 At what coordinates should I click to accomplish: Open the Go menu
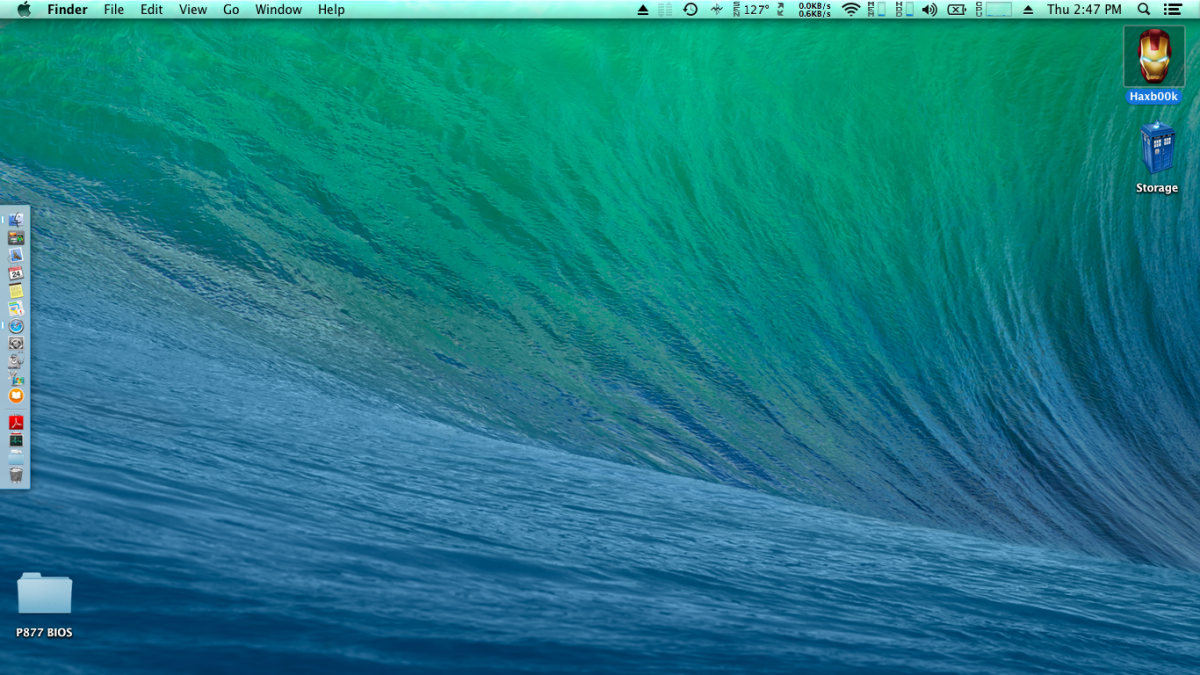coord(231,9)
